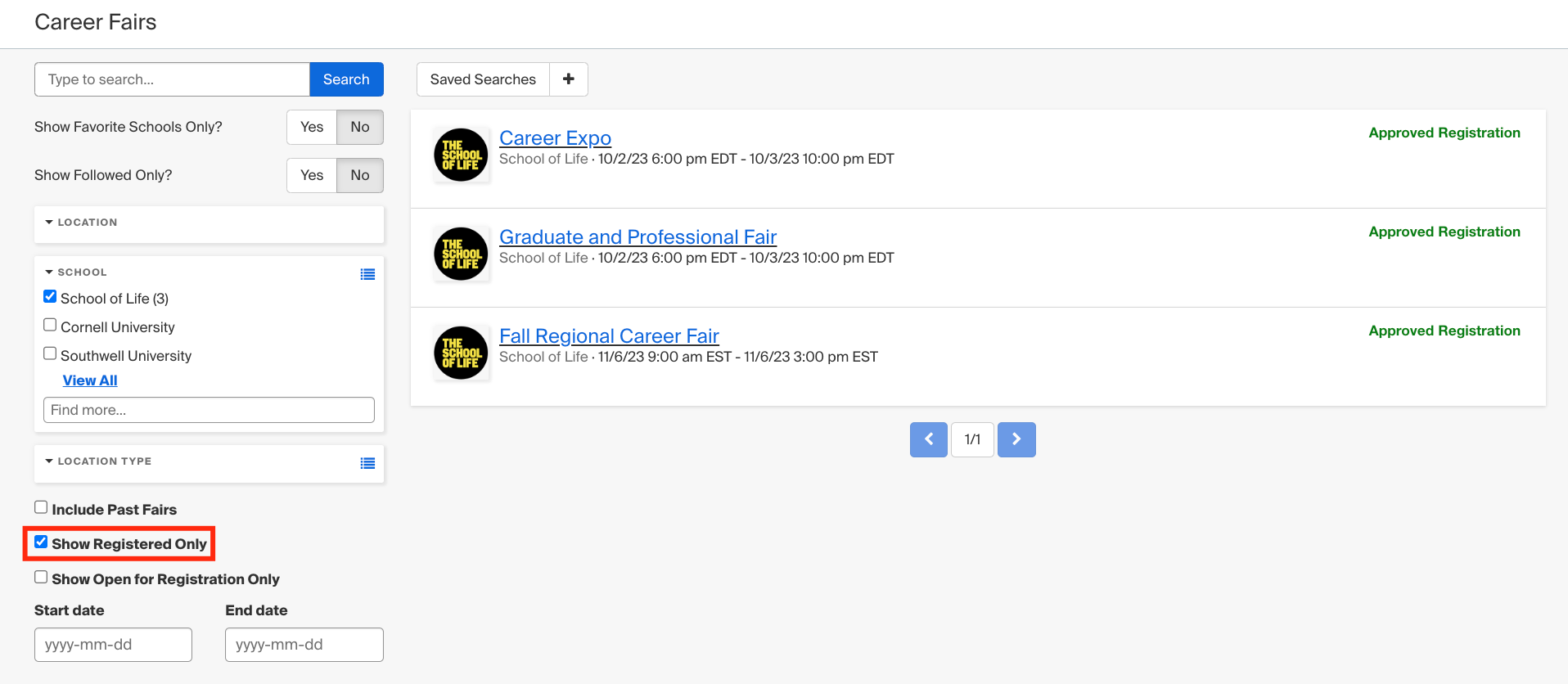
Task: Click Approved Registration for Graduate and Professional Fair
Action: click(x=1444, y=232)
